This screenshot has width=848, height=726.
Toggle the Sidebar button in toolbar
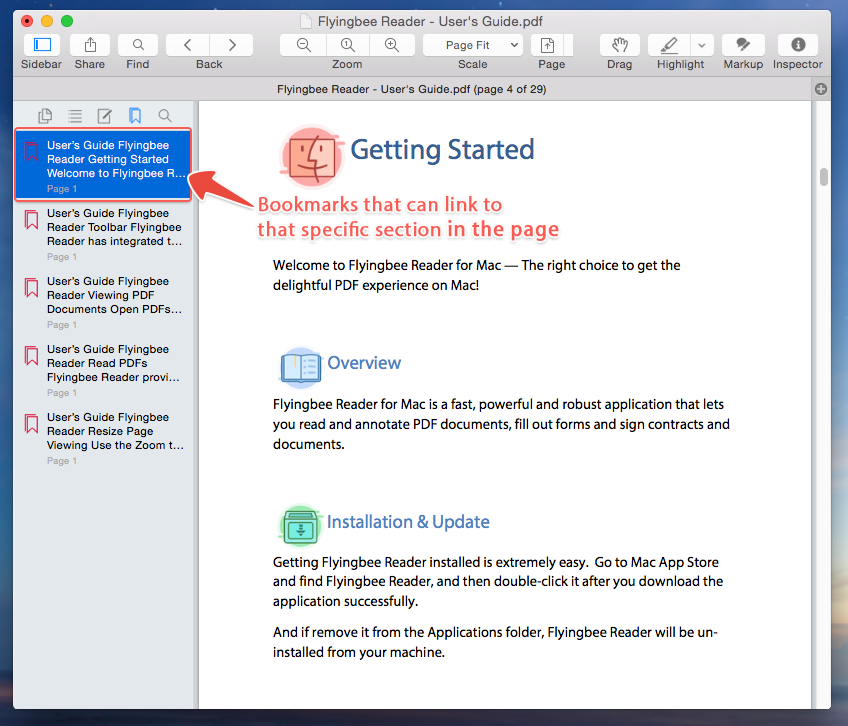pos(42,45)
